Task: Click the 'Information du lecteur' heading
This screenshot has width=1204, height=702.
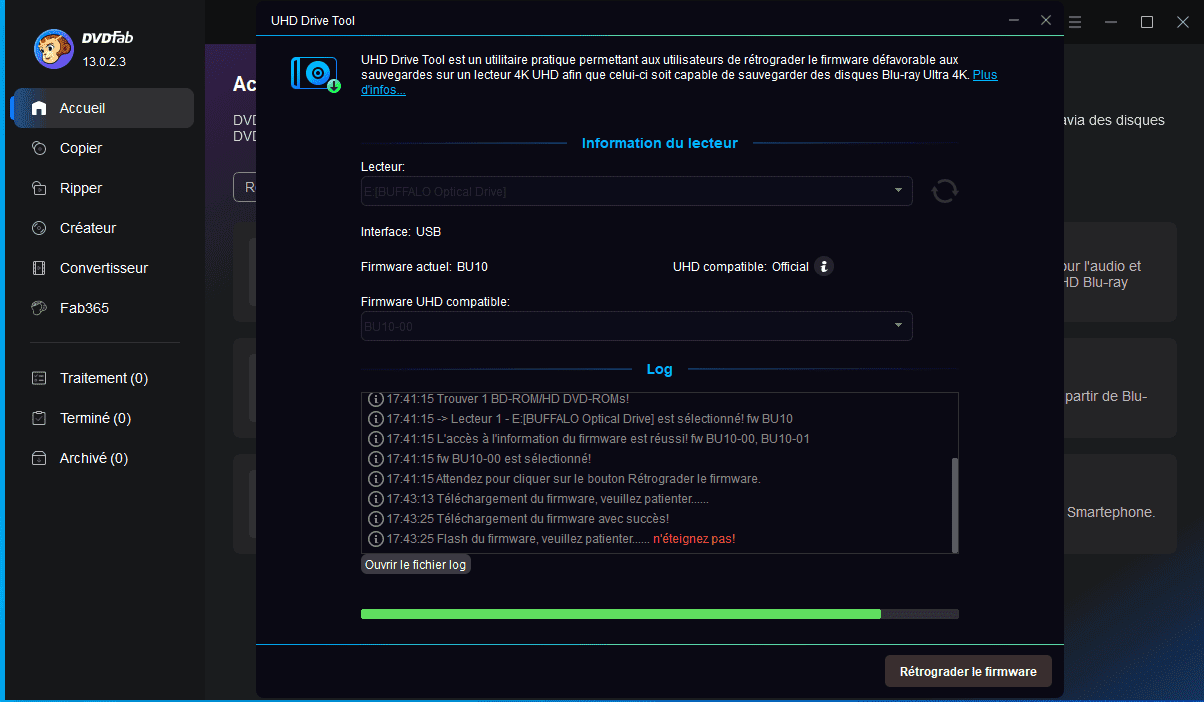Action: pyautogui.click(x=660, y=143)
